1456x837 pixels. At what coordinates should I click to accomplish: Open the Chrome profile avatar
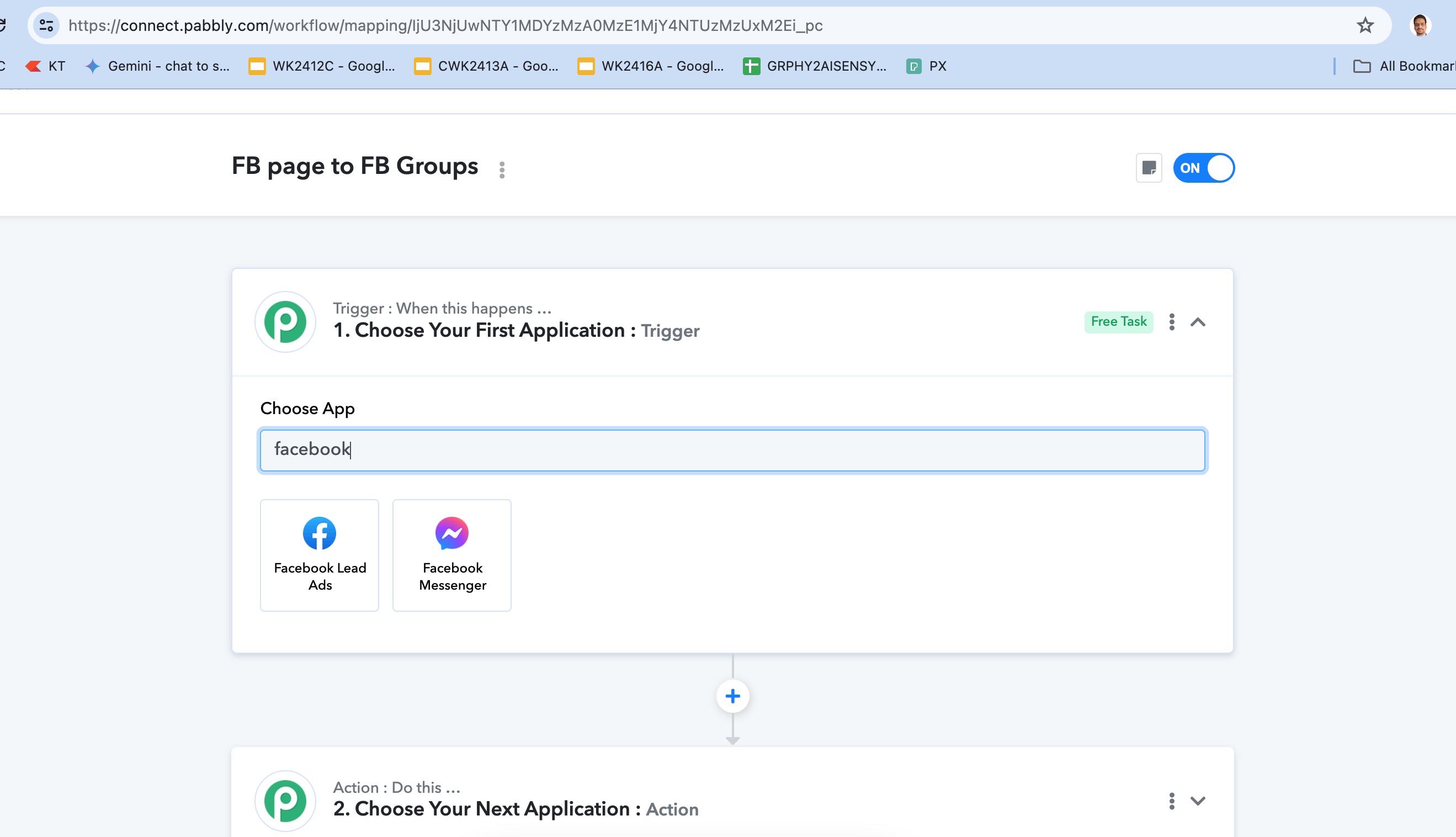coord(1420,25)
